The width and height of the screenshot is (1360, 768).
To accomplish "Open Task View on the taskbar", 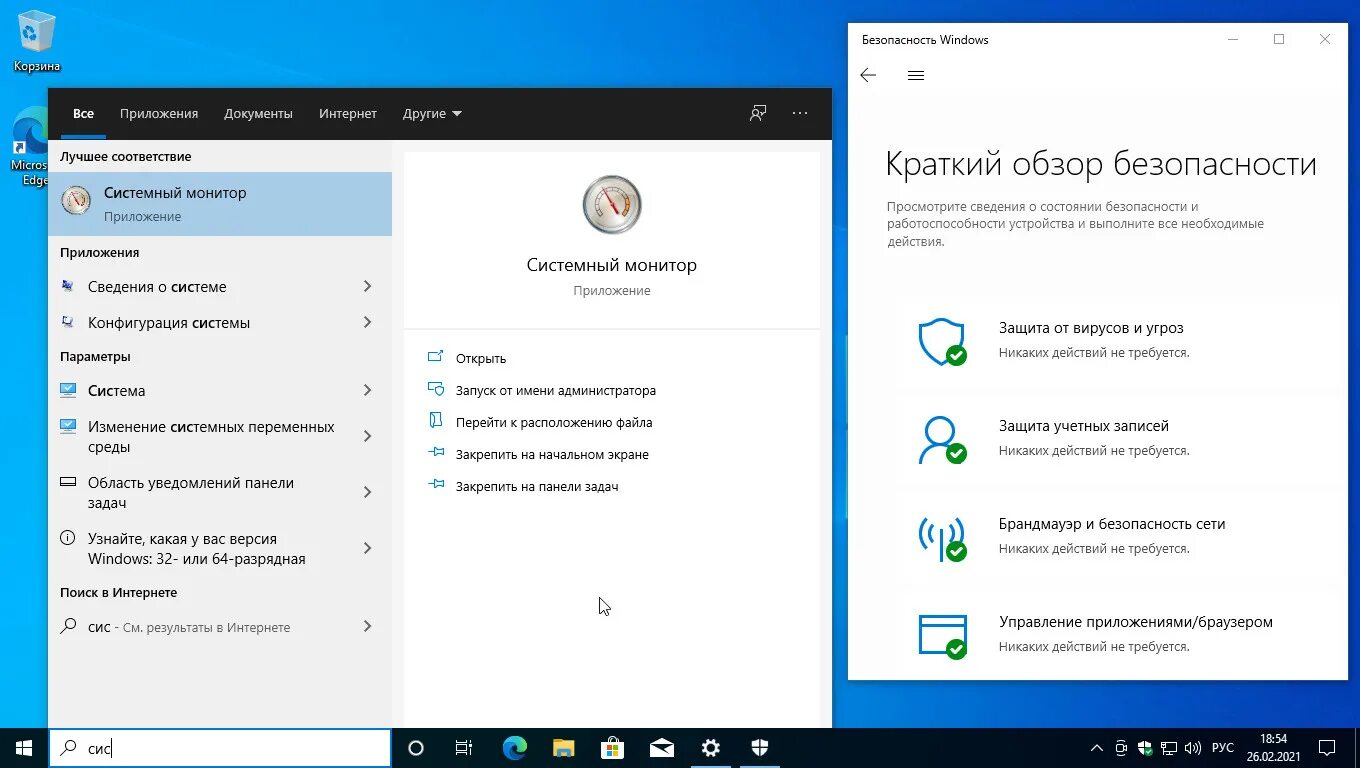I will coord(464,748).
